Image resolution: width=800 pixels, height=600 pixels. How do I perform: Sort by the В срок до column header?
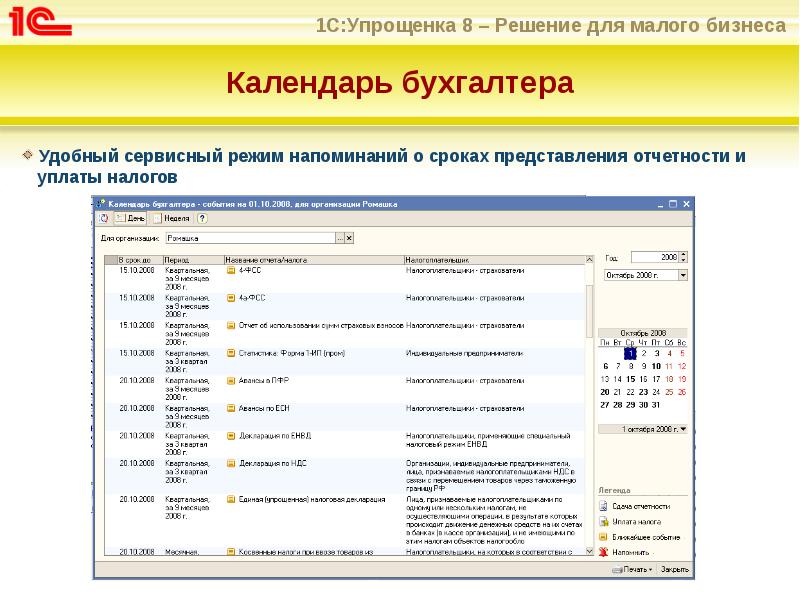[140, 260]
